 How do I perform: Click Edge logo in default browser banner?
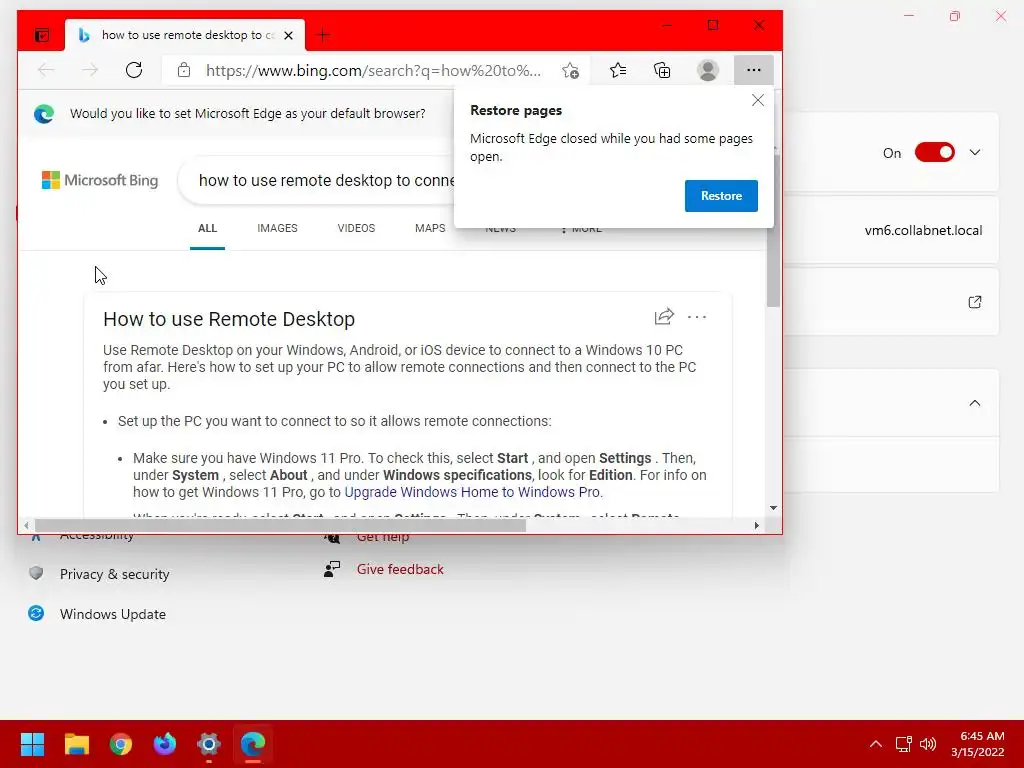[44, 114]
